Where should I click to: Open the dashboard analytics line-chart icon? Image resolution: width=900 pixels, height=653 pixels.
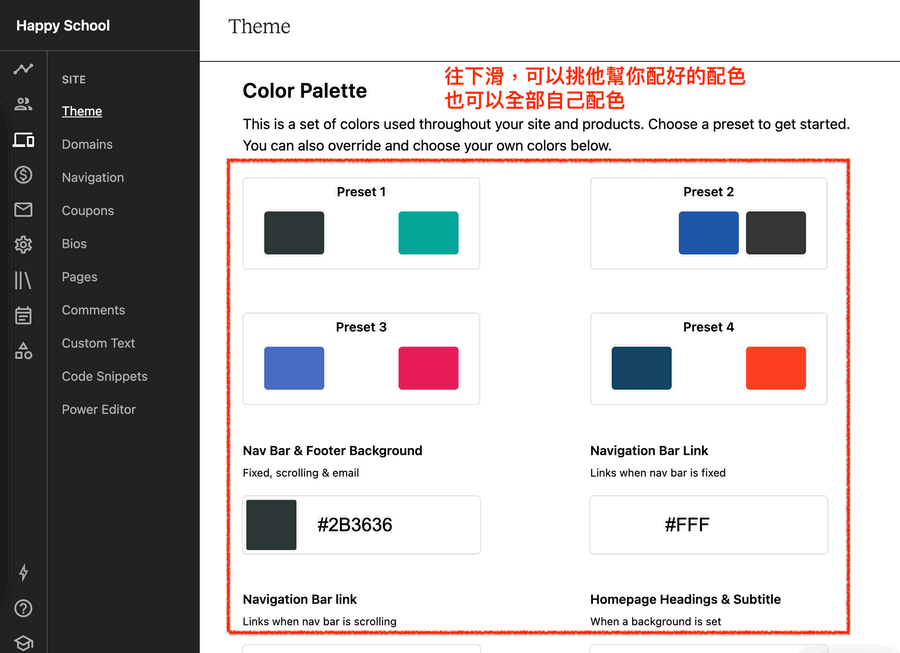(x=23, y=70)
